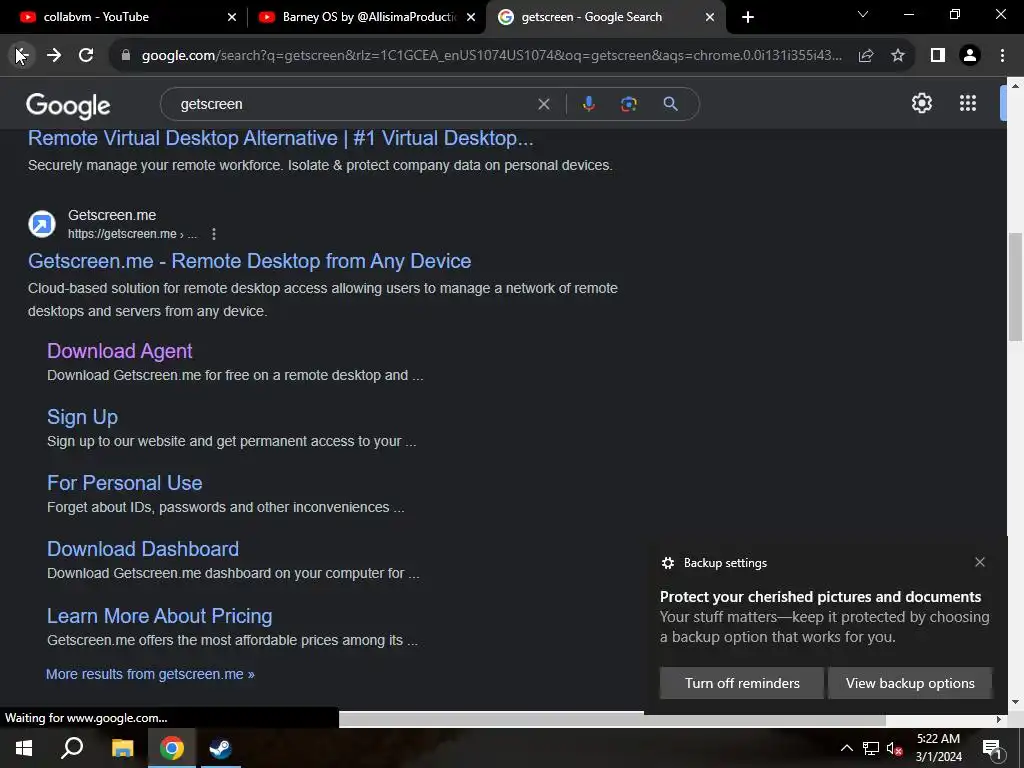Close the getscreen Google Search tab

point(710,18)
